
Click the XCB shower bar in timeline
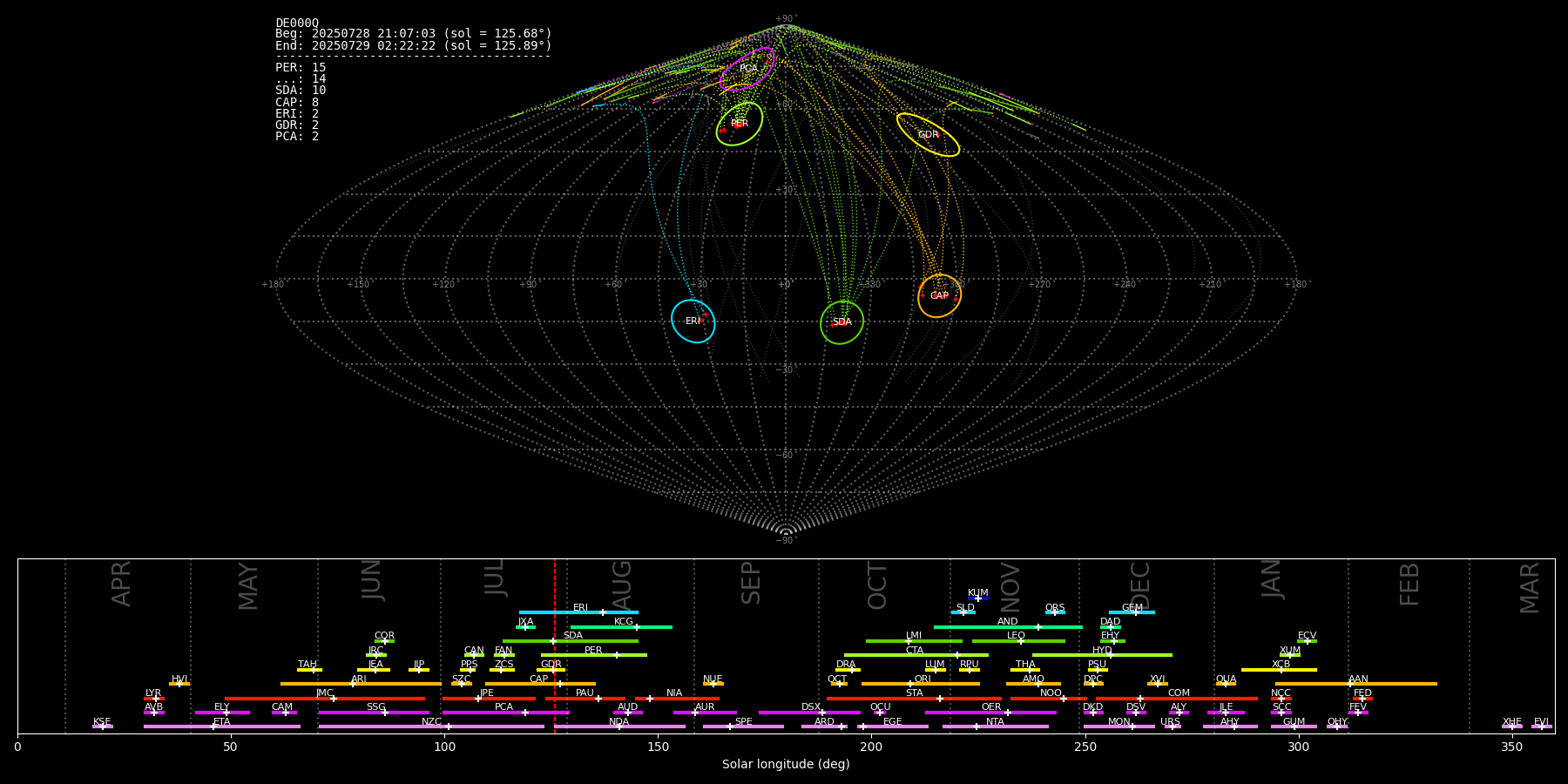click(1279, 670)
